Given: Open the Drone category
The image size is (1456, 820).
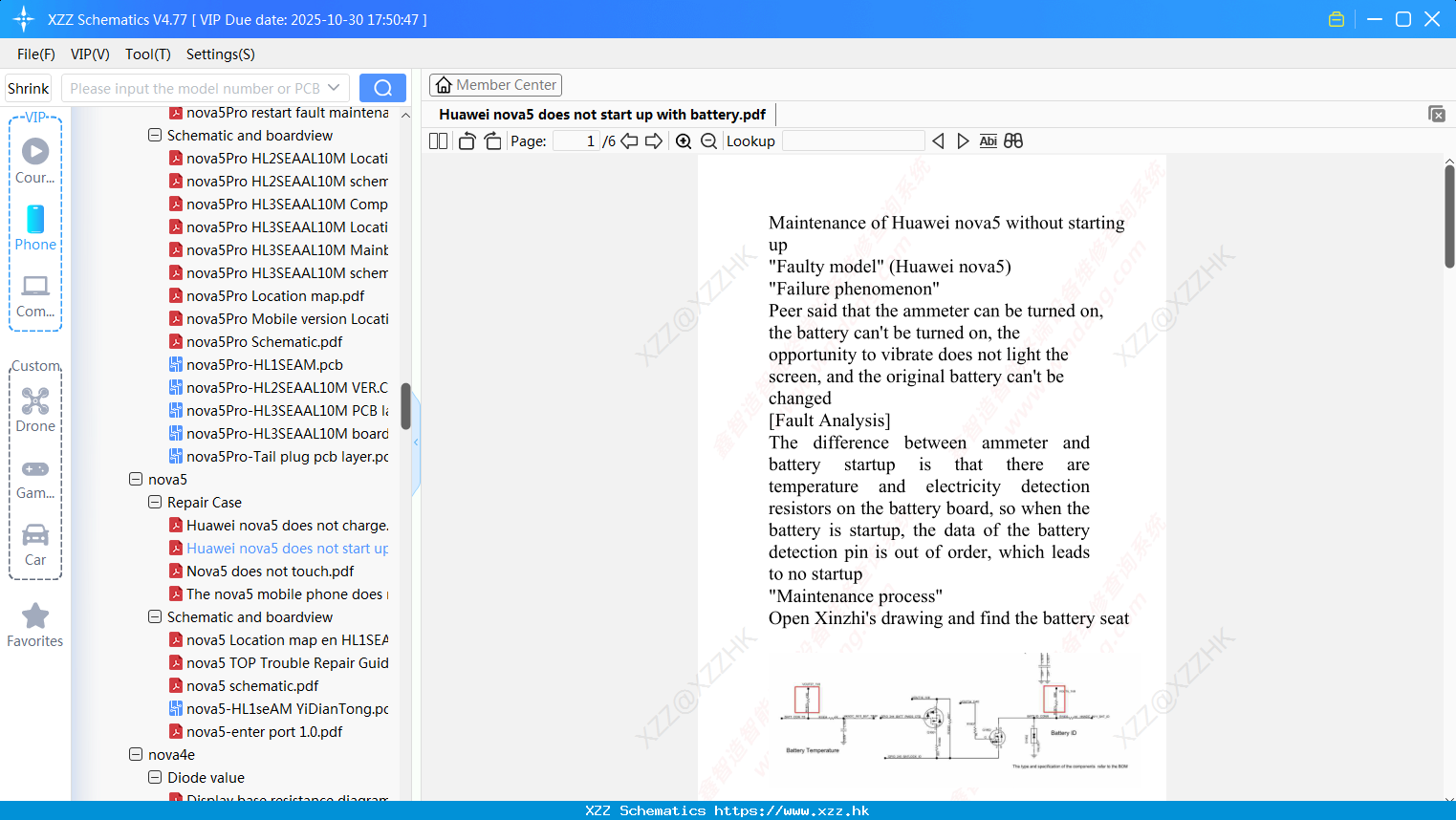Looking at the screenshot, I should (x=35, y=410).
